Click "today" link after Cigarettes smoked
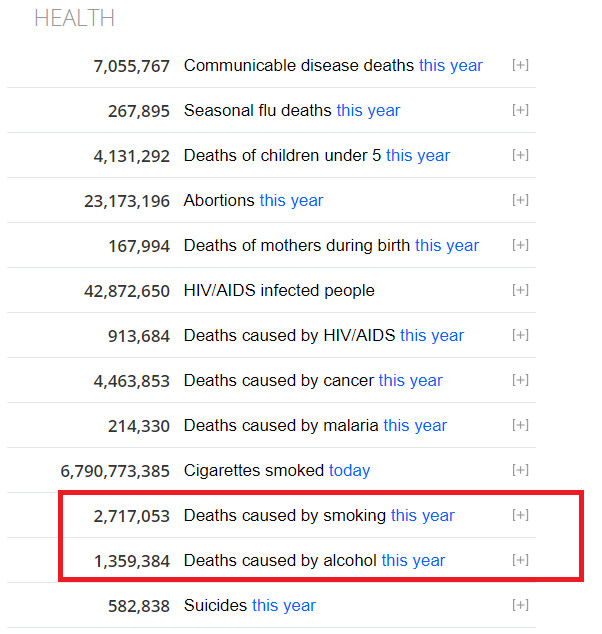This screenshot has height=634, width=602. pyautogui.click(x=349, y=470)
